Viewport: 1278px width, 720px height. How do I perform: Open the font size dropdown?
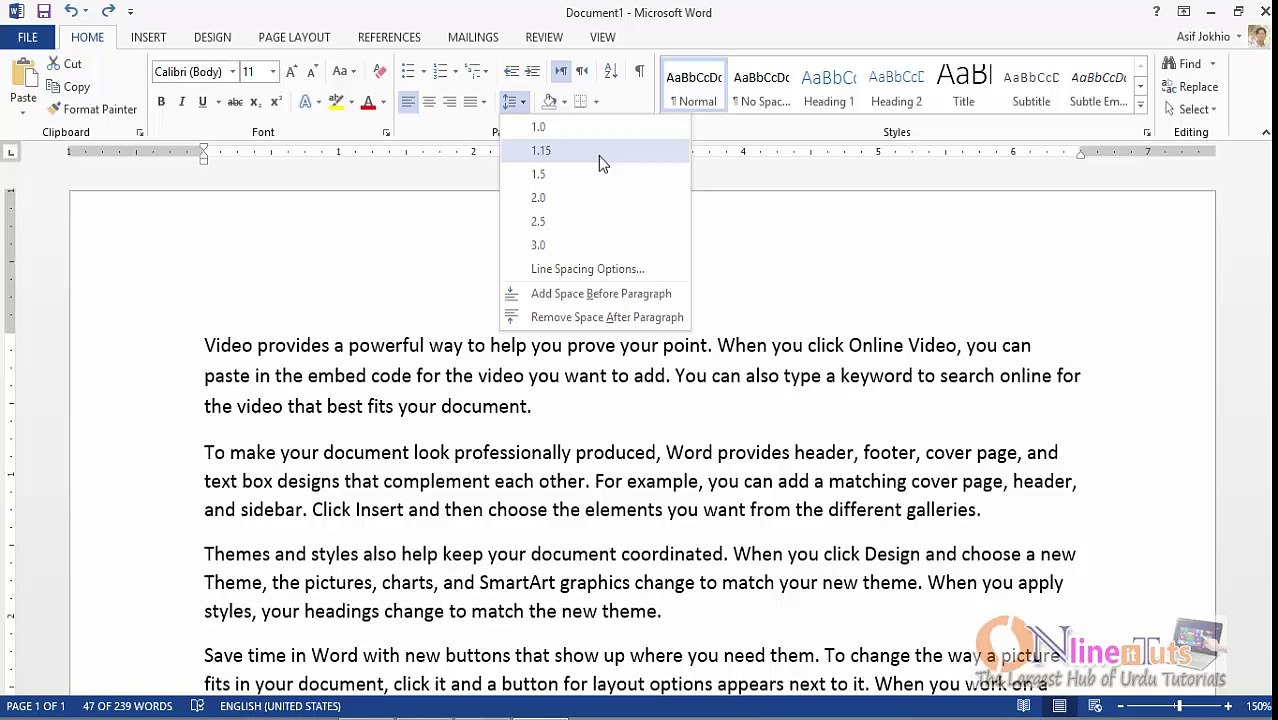click(x=272, y=72)
